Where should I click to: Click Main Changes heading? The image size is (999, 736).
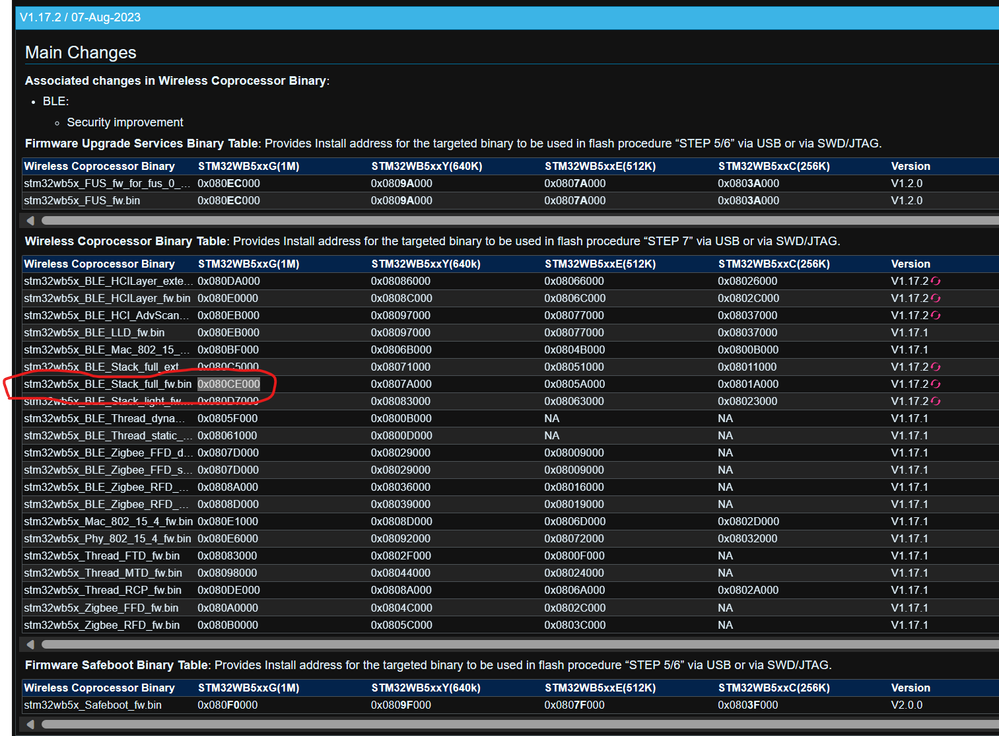(80, 52)
